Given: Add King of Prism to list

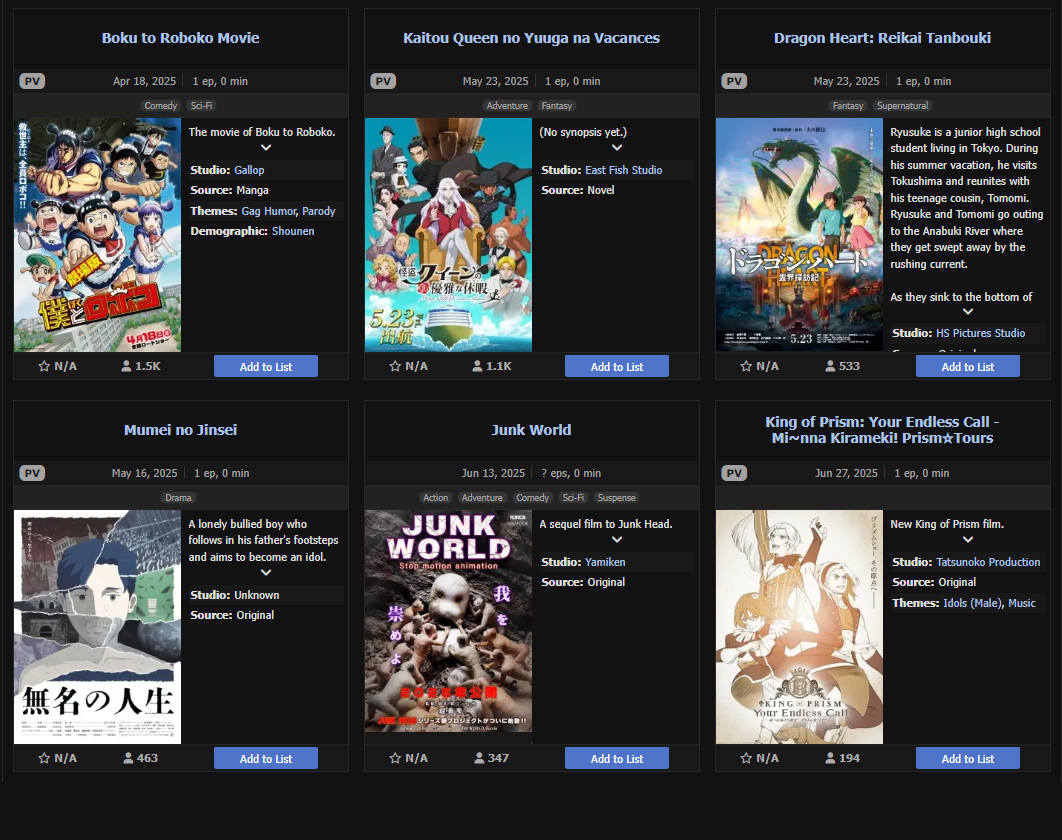Looking at the screenshot, I should (x=968, y=759).
